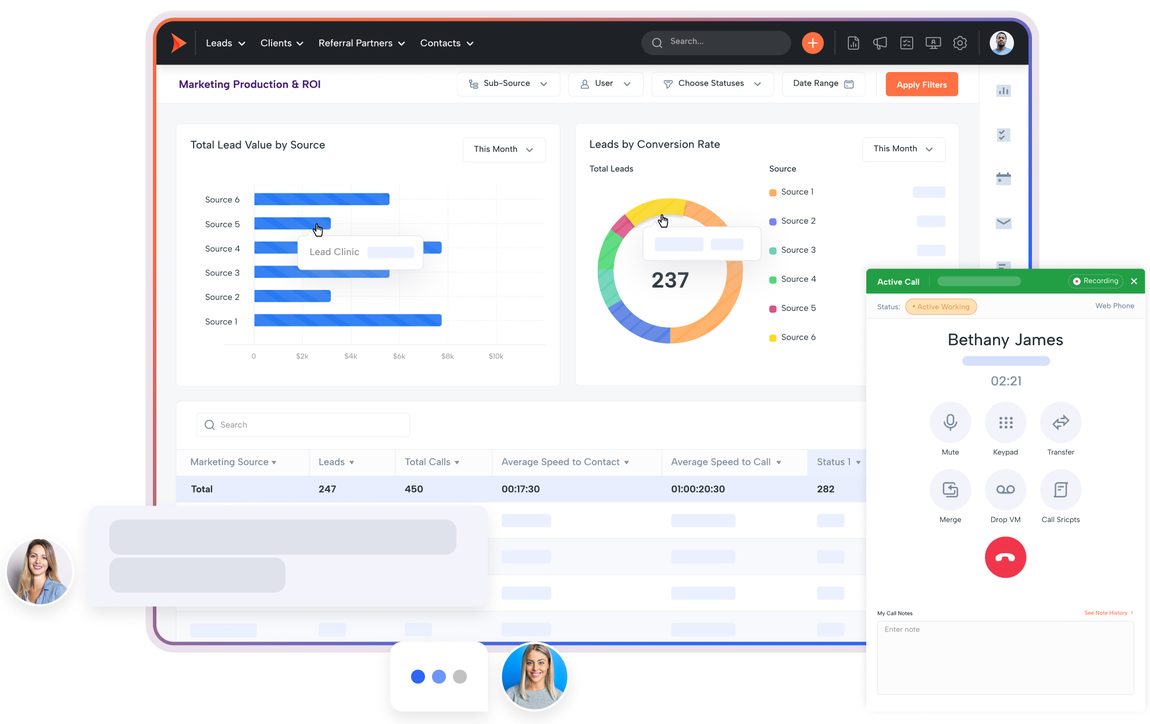Click the Enter note text area
Image resolution: width=1150 pixels, height=724 pixels.
coord(1005,658)
